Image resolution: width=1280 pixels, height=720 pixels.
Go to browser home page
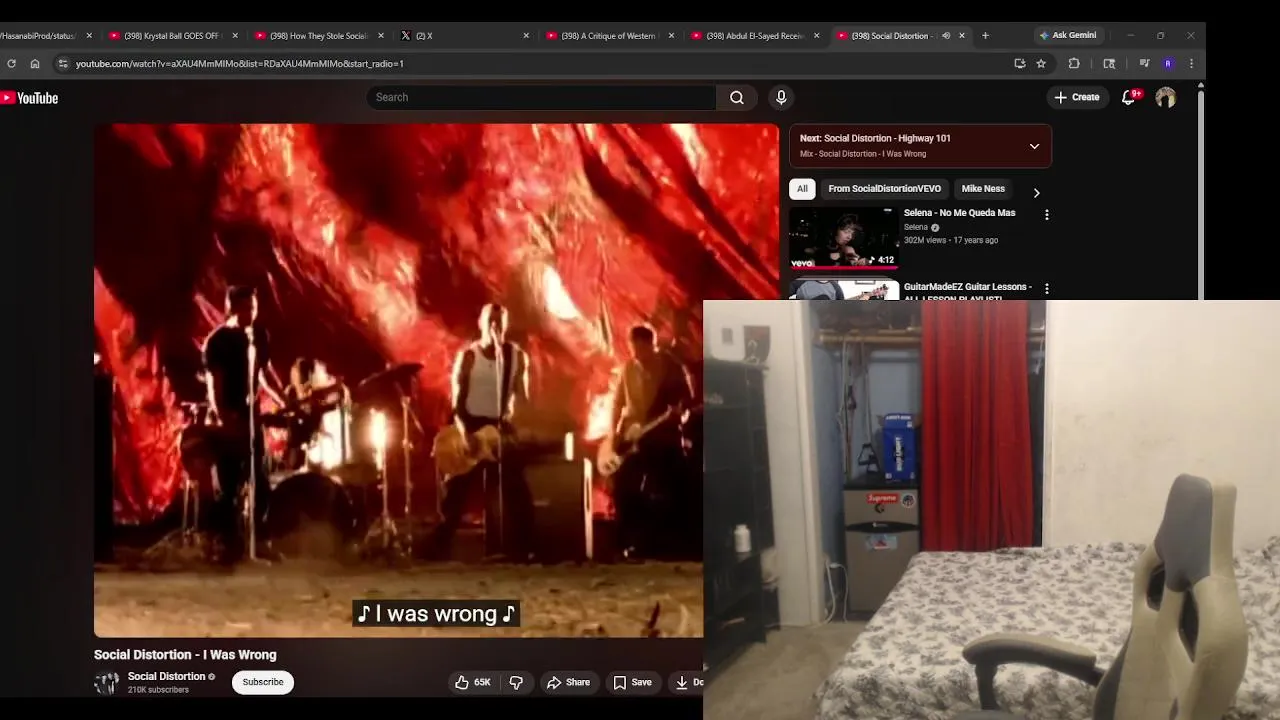coord(35,63)
